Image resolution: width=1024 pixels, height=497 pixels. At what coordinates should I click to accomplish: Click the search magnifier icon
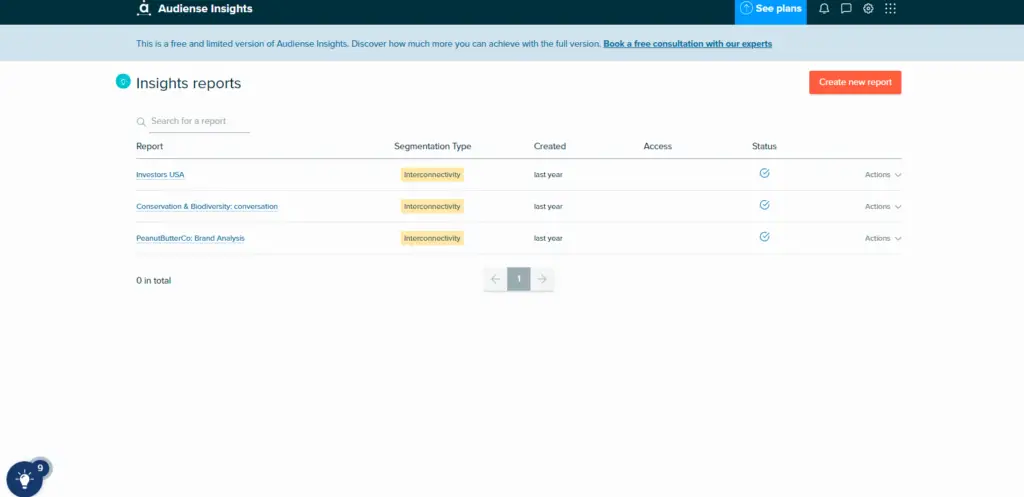(x=141, y=122)
